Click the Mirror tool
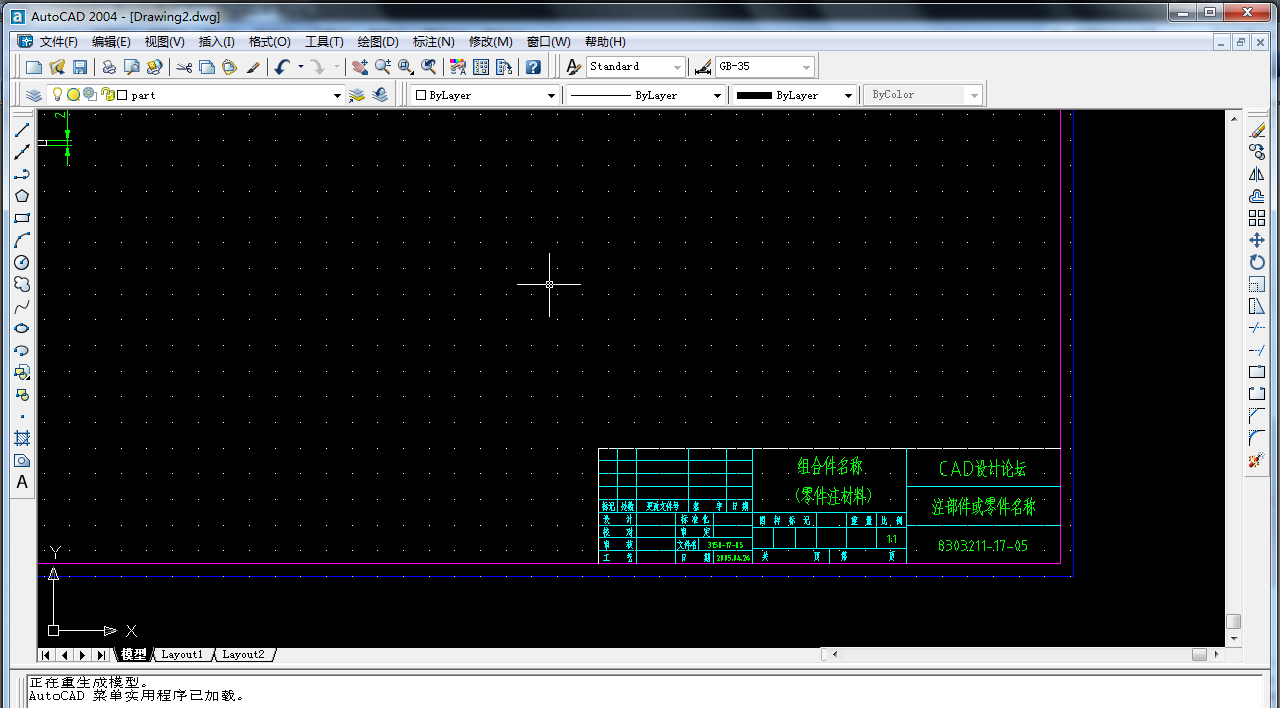1280x708 pixels. 1257,174
